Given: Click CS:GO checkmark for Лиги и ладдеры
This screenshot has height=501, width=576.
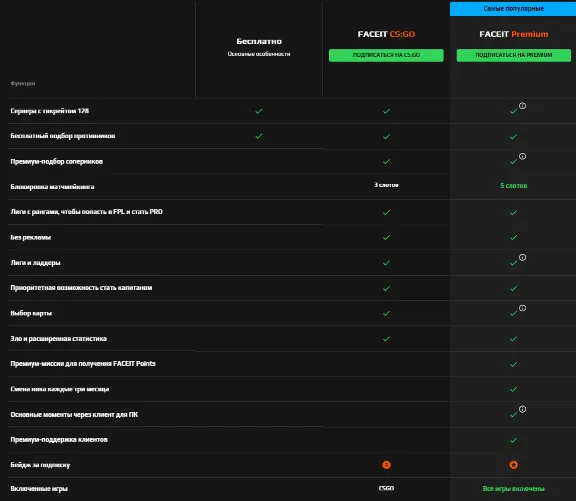Looking at the screenshot, I should [386, 263].
